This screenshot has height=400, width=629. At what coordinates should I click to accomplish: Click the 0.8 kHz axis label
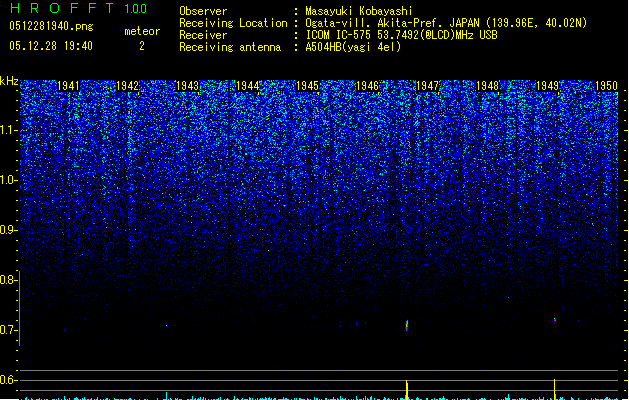[x=8, y=280]
